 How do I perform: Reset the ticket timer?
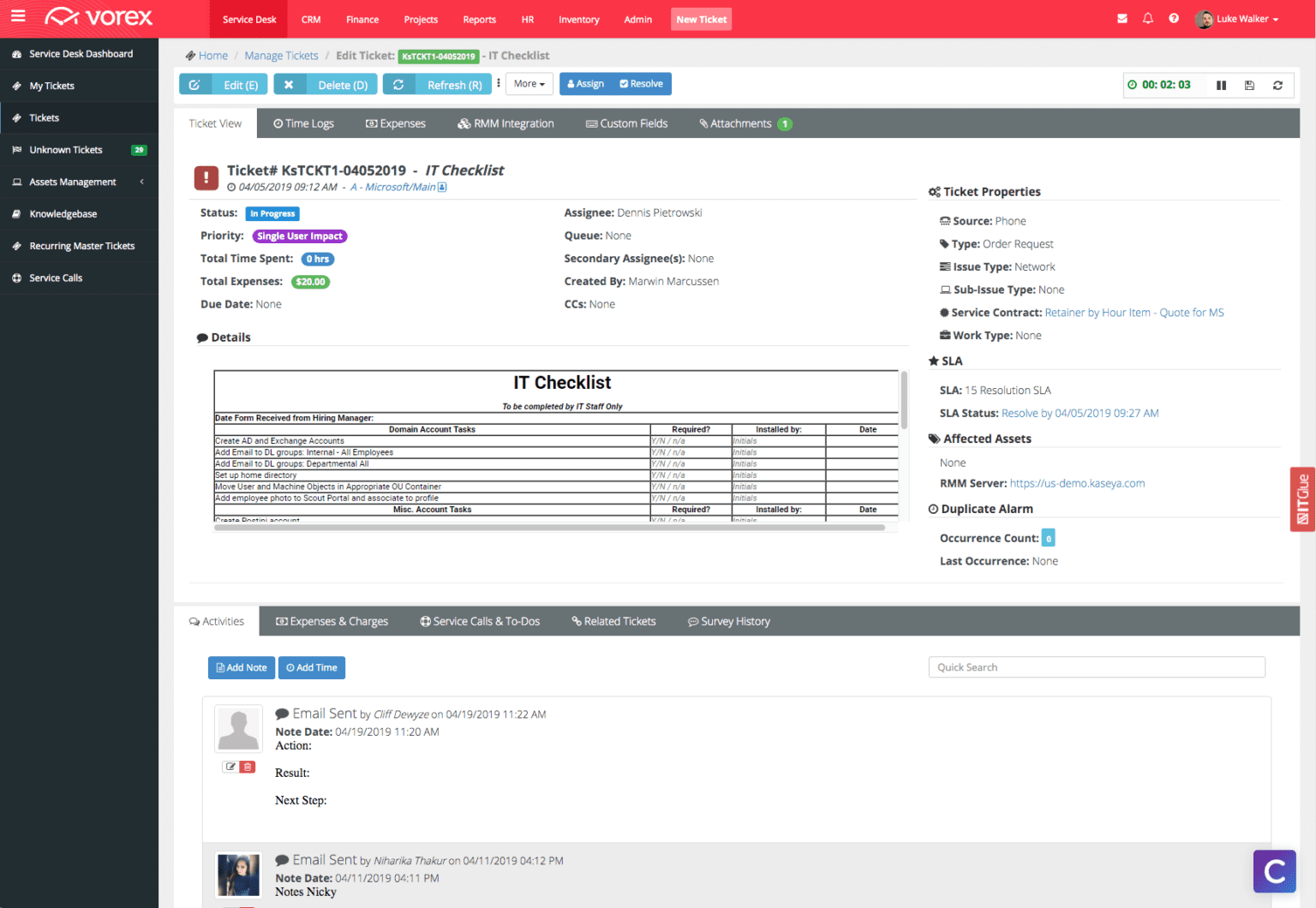(1277, 85)
